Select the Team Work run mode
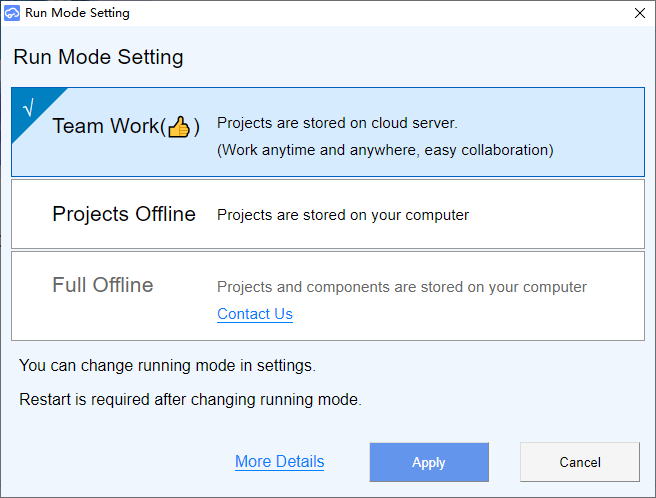Viewport: 656px width, 498px height. click(x=106, y=127)
